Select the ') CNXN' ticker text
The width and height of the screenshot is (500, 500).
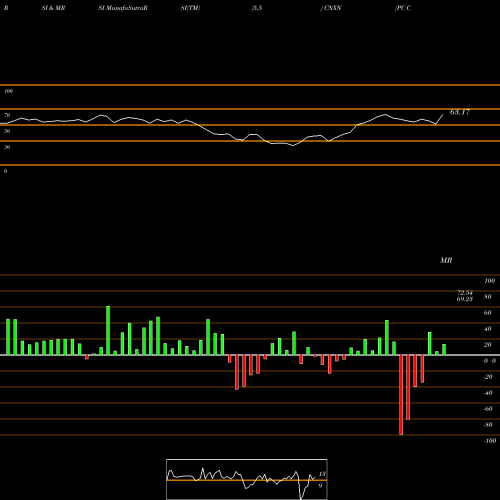331,8
